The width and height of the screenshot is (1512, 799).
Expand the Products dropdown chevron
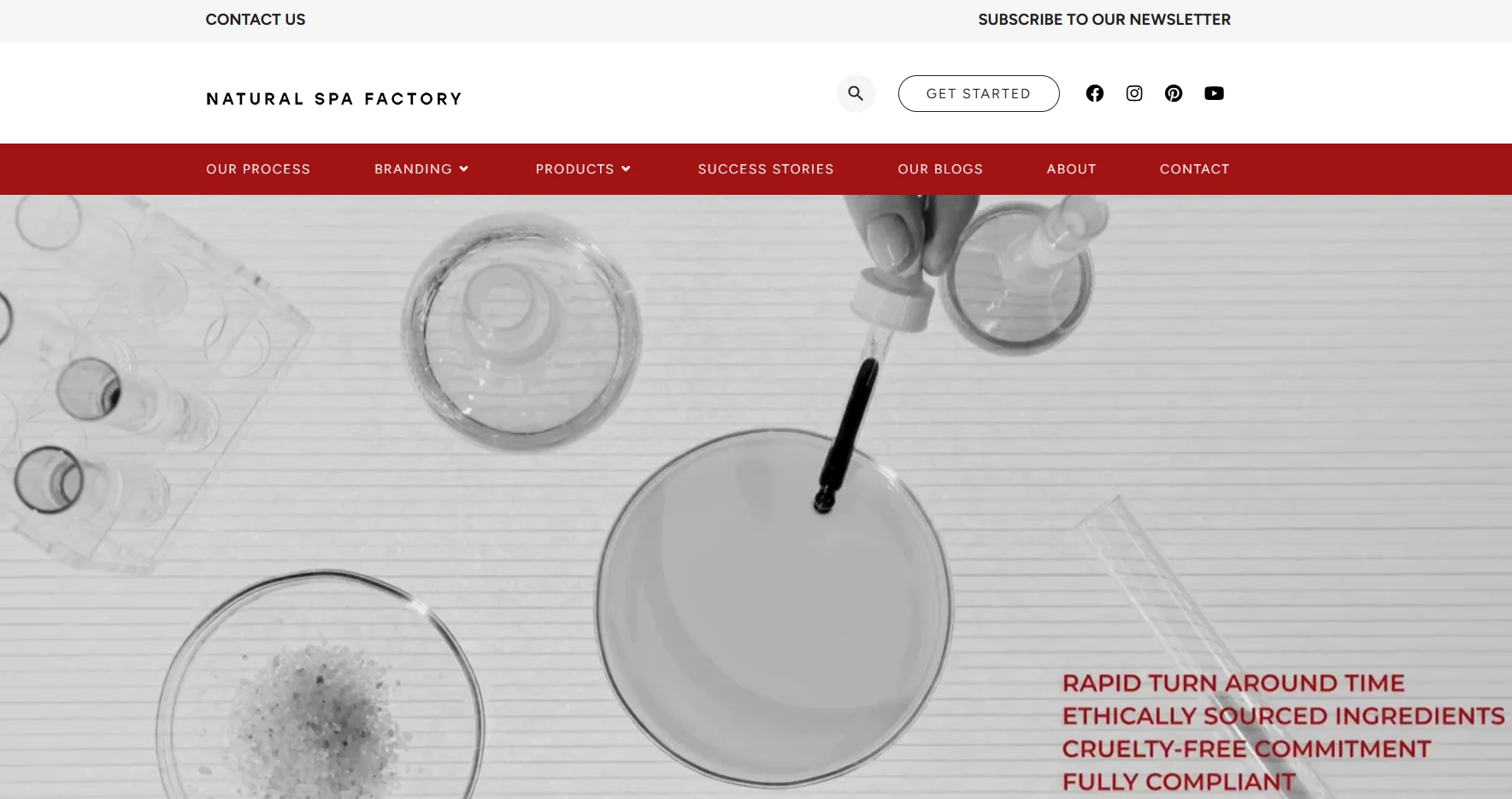(626, 169)
